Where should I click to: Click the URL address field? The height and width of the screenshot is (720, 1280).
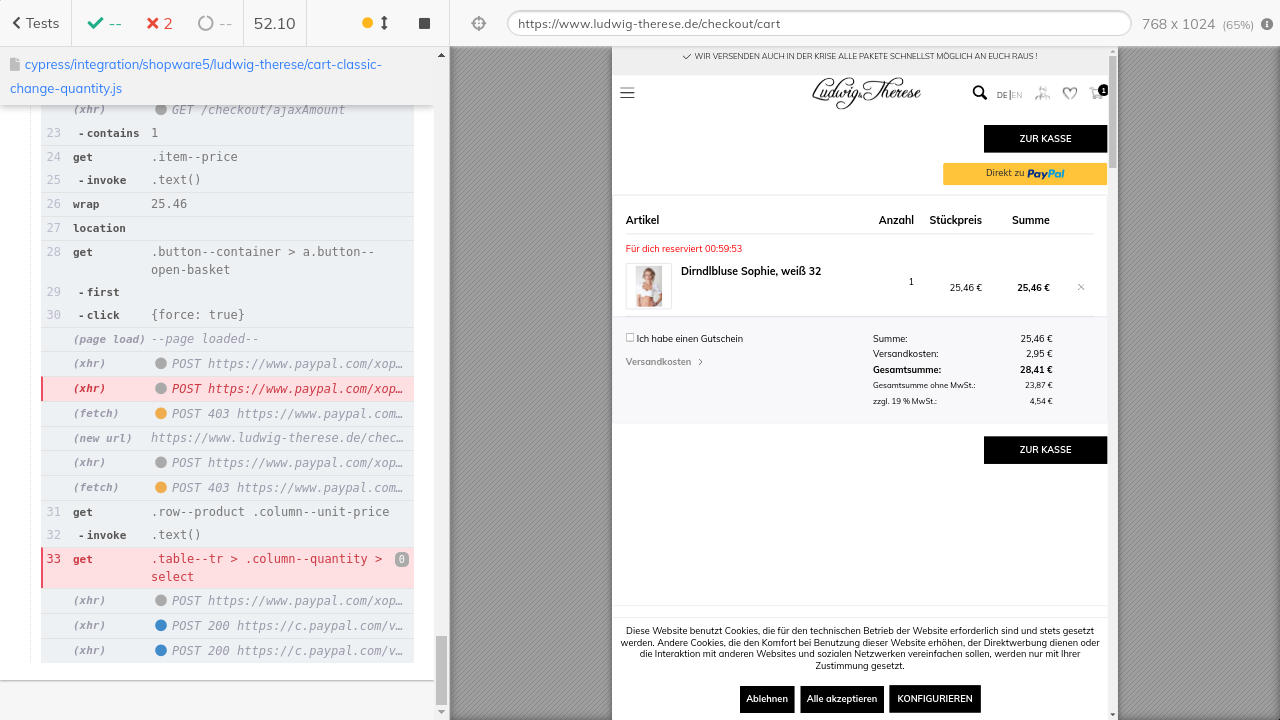point(818,24)
